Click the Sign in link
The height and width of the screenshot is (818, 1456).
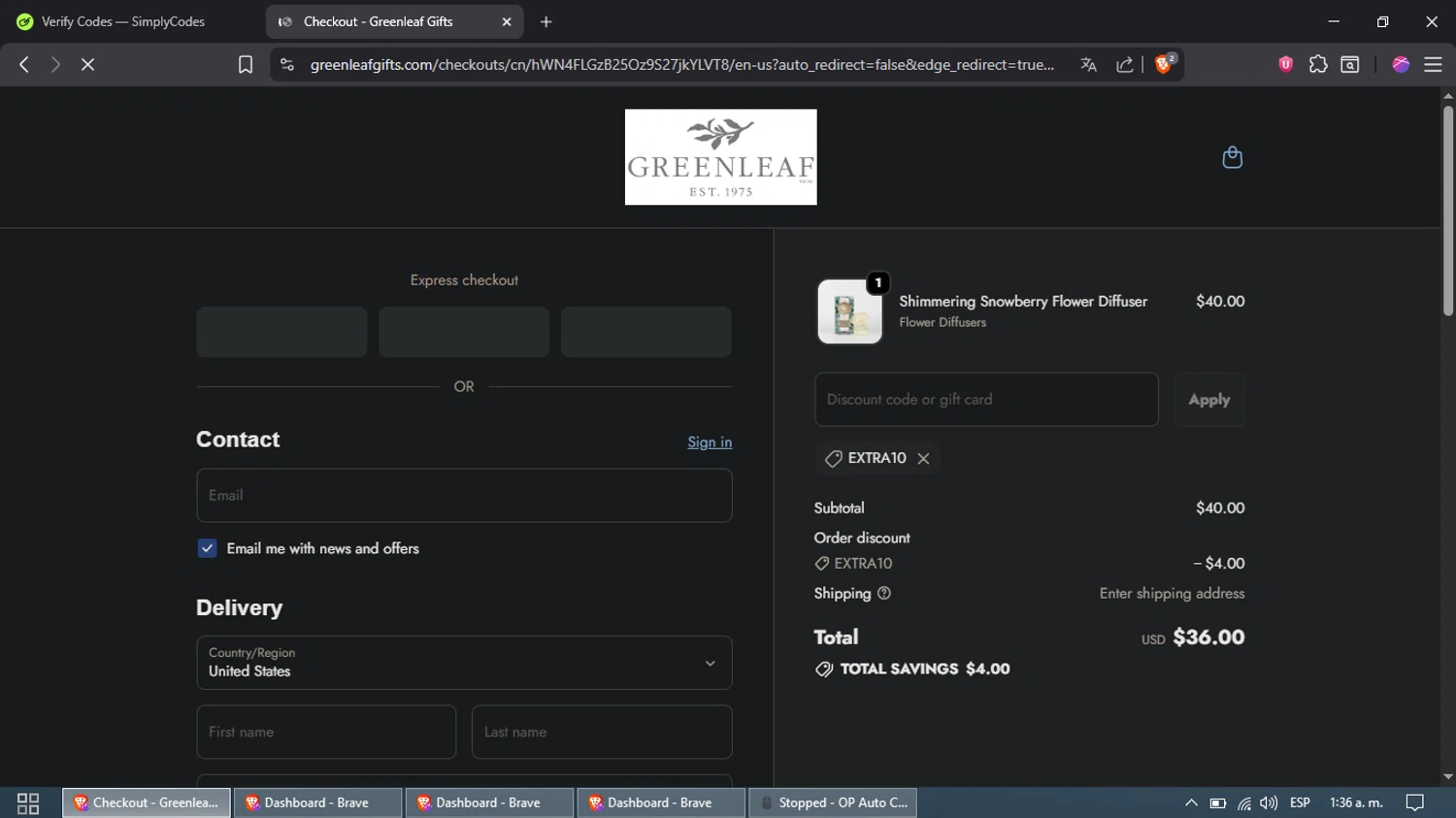(710, 442)
